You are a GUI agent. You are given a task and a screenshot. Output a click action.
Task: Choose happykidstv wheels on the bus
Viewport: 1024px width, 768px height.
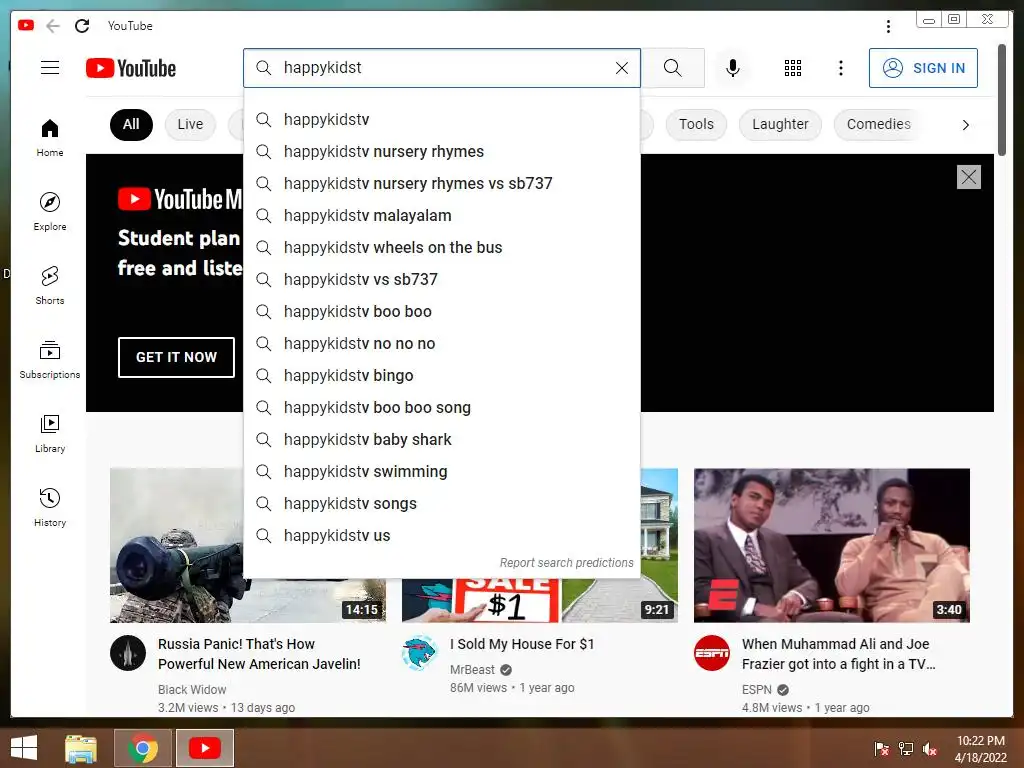tap(441, 248)
